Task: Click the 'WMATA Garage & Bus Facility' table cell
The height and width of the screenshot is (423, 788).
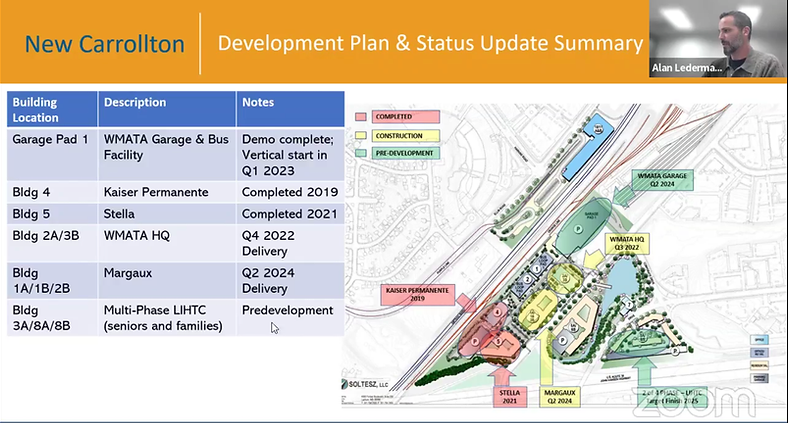Action: point(167,154)
